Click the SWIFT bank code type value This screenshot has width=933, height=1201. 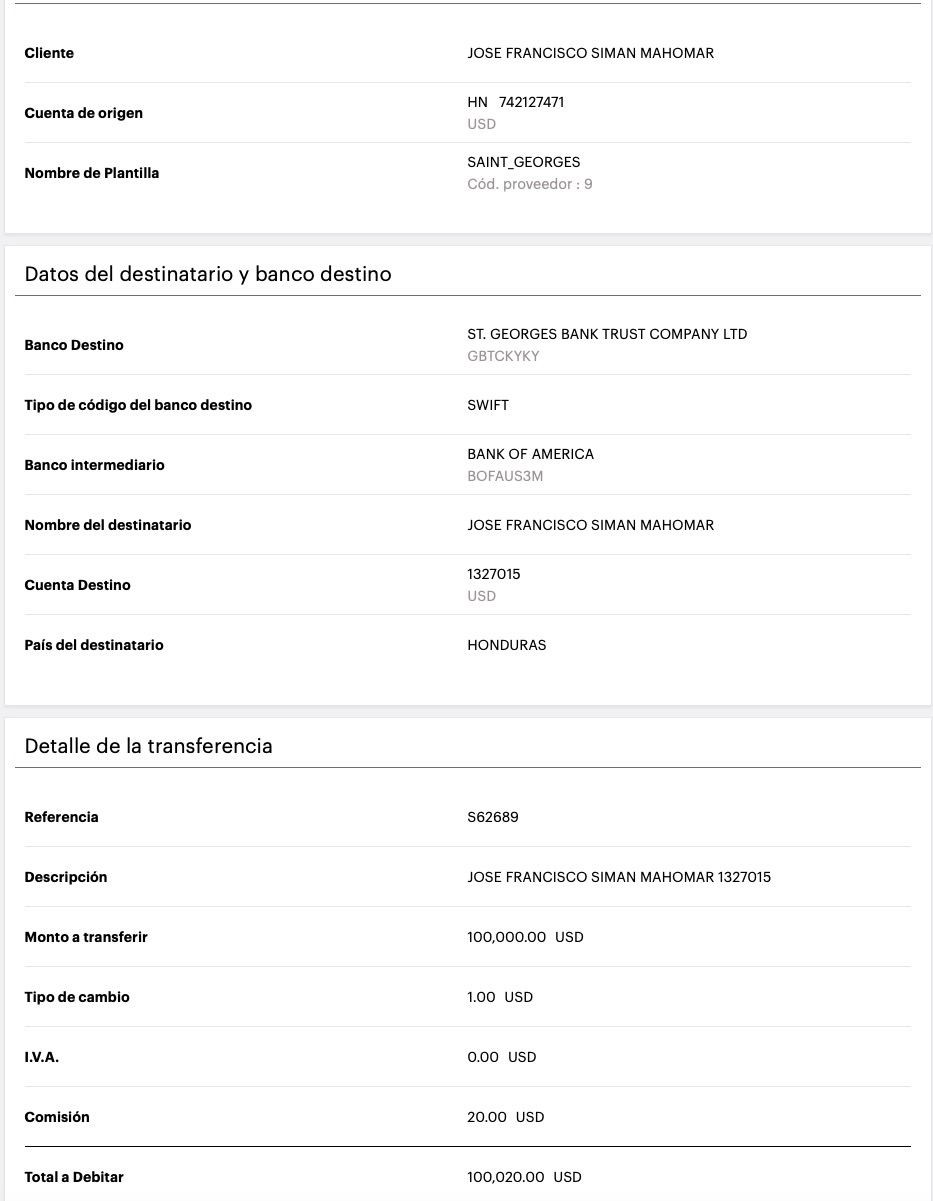(488, 405)
